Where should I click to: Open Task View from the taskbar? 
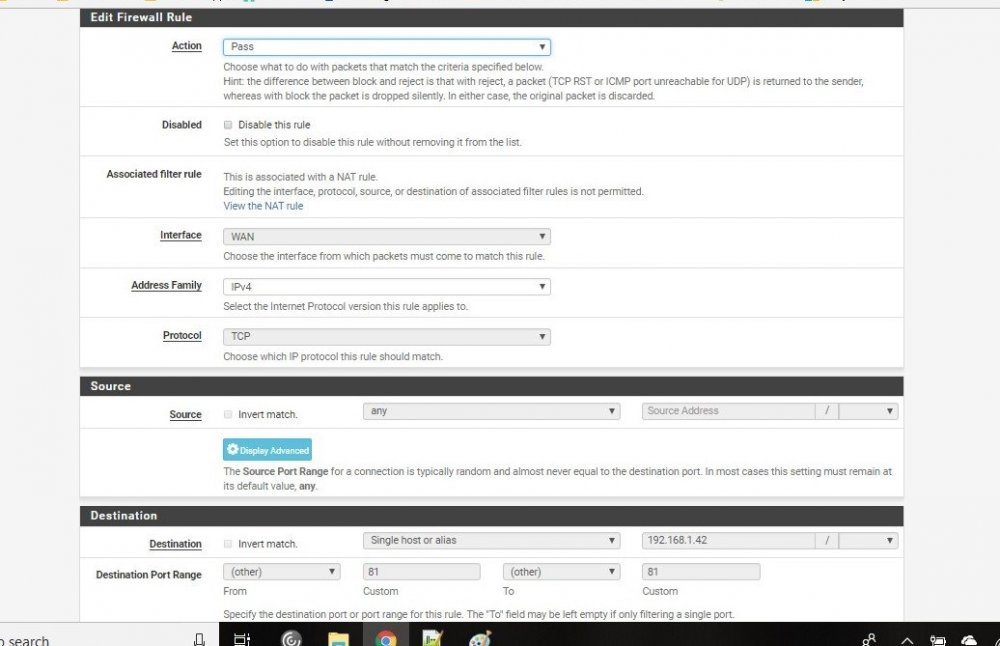[x=242, y=638]
